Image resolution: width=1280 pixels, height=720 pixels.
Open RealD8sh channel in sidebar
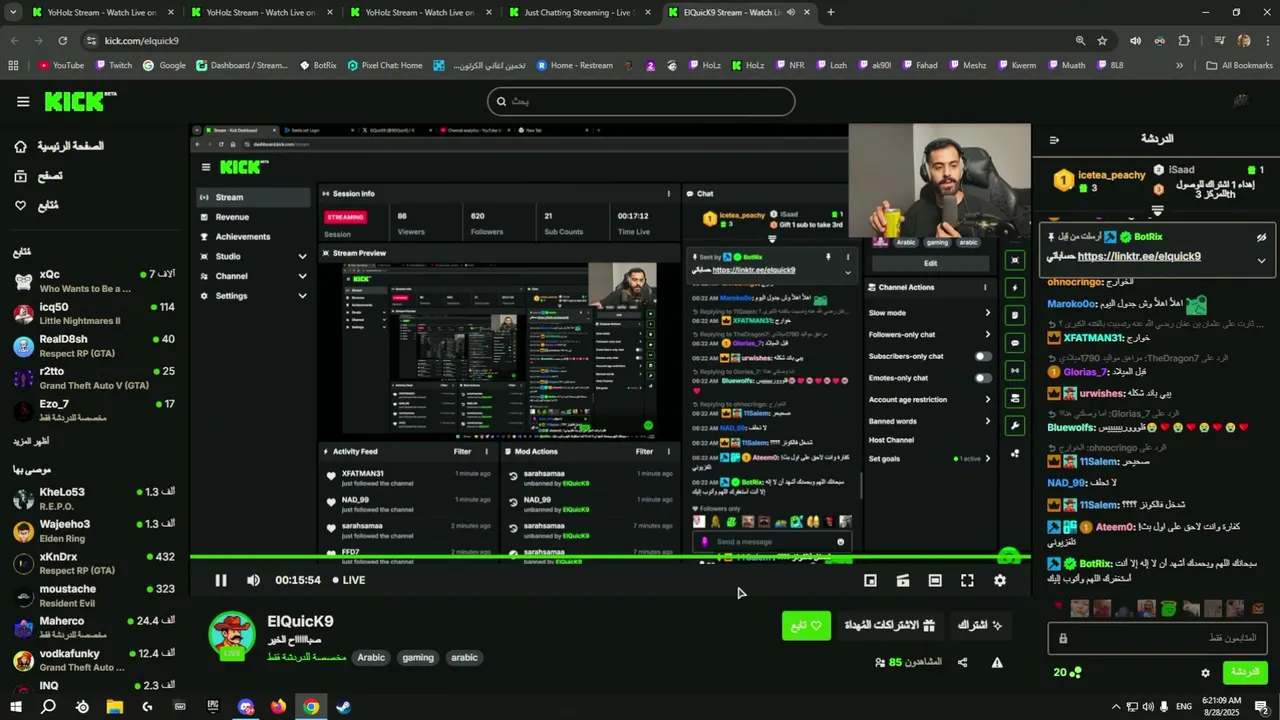tap(94, 346)
